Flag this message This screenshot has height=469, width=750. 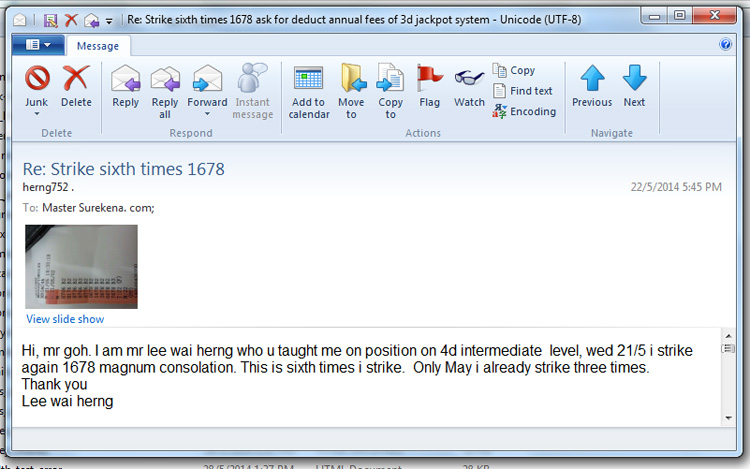429,86
